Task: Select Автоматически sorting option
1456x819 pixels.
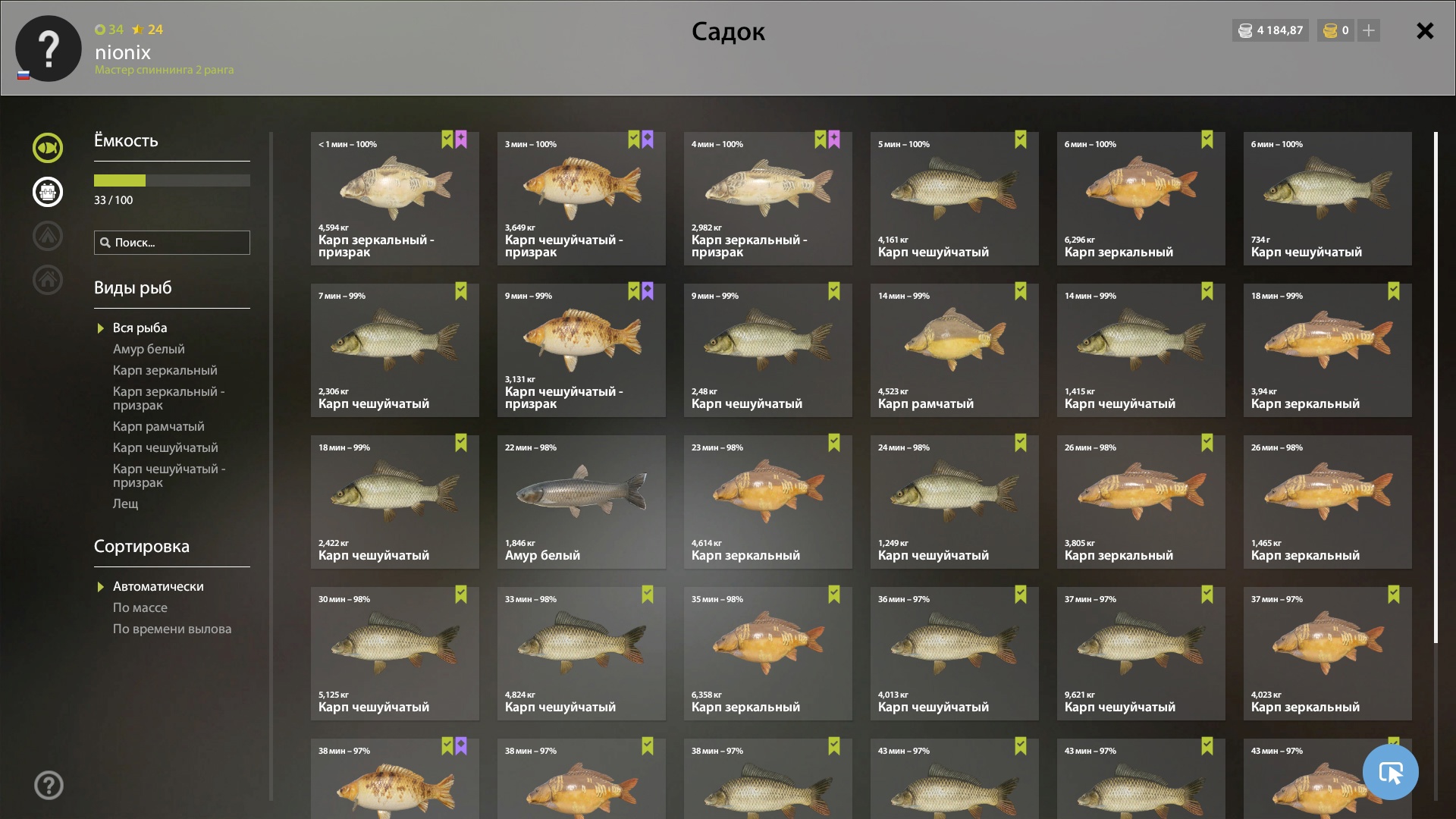Action: pyautogui.click(x=158, y=586)
